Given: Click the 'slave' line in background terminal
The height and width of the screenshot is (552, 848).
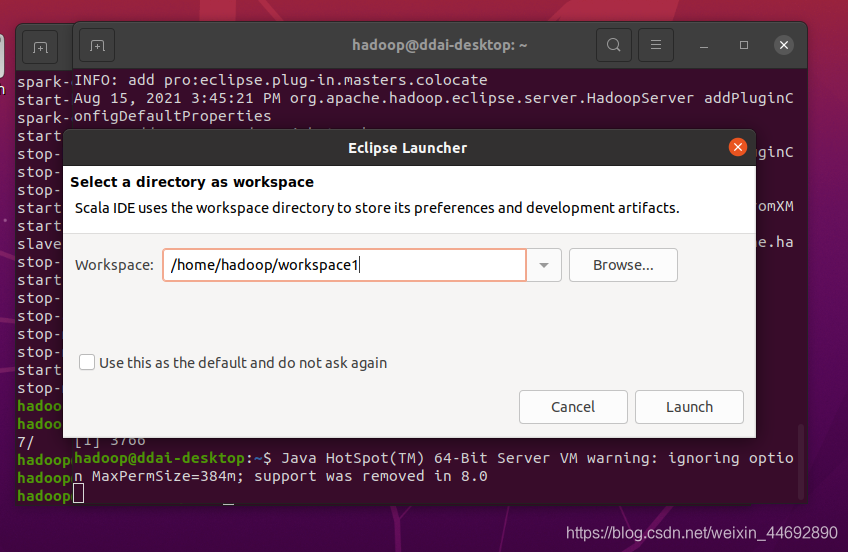Looking at the screenshot, I should 39,244.
